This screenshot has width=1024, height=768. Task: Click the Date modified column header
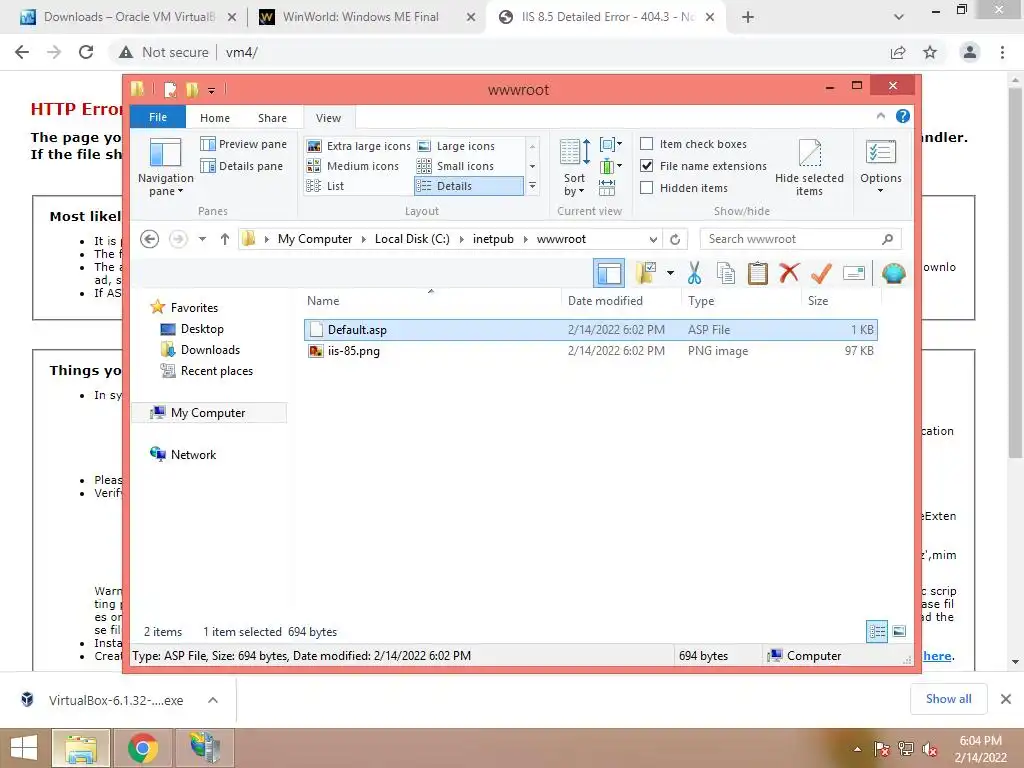[620, 300]
